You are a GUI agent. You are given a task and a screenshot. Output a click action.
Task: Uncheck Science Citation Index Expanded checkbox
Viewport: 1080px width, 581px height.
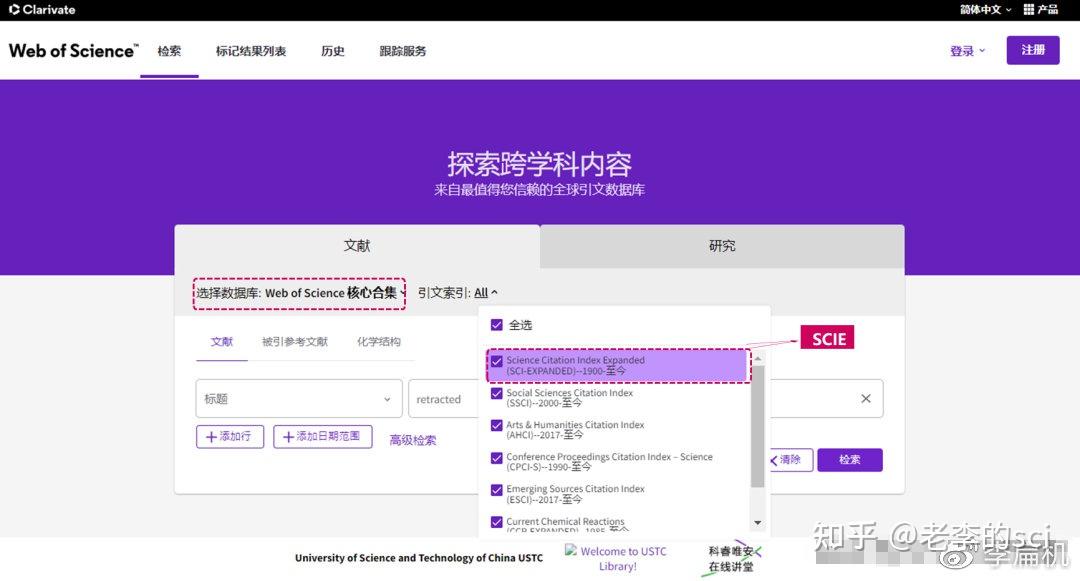tap(497, 361)
